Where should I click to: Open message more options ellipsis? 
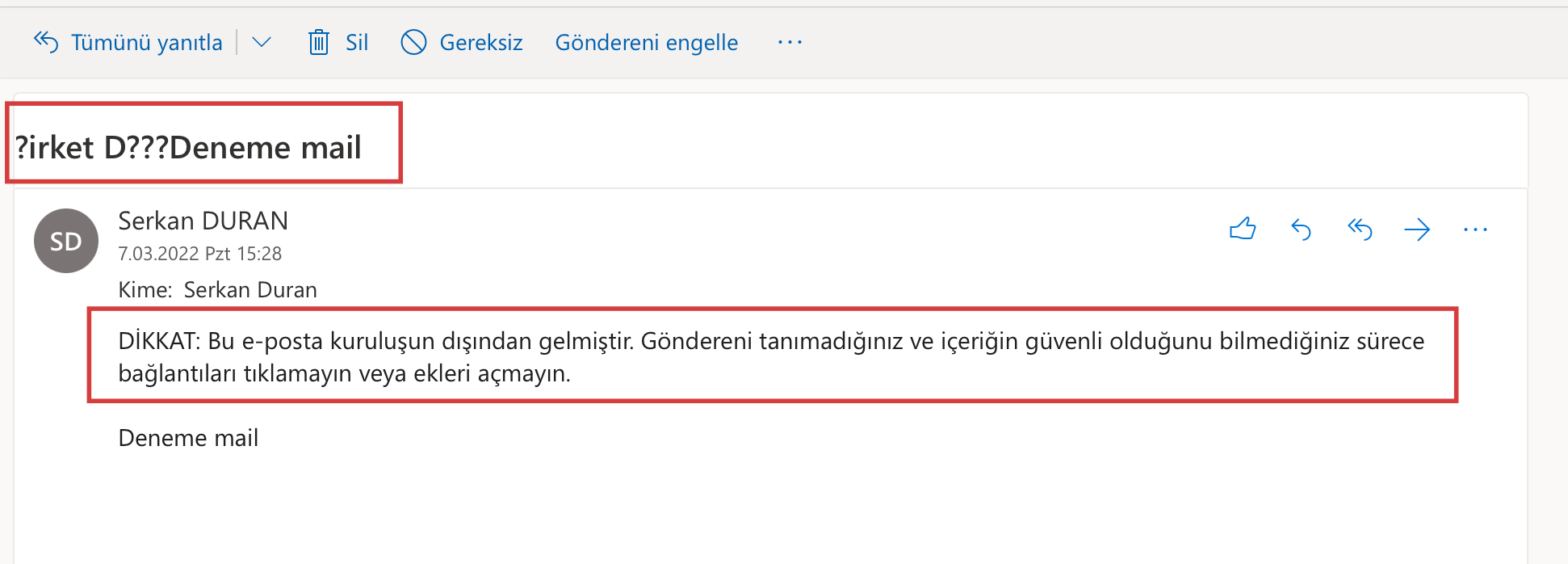[1475, 230]
